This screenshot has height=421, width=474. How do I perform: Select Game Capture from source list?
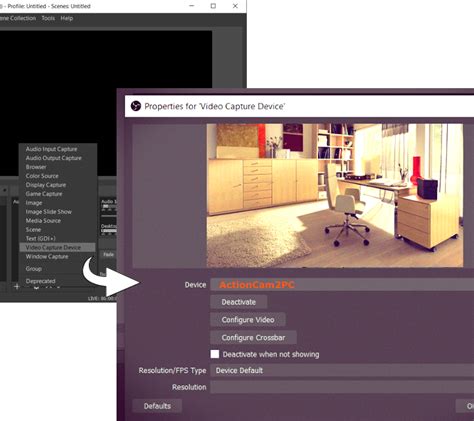coord(44,194)
